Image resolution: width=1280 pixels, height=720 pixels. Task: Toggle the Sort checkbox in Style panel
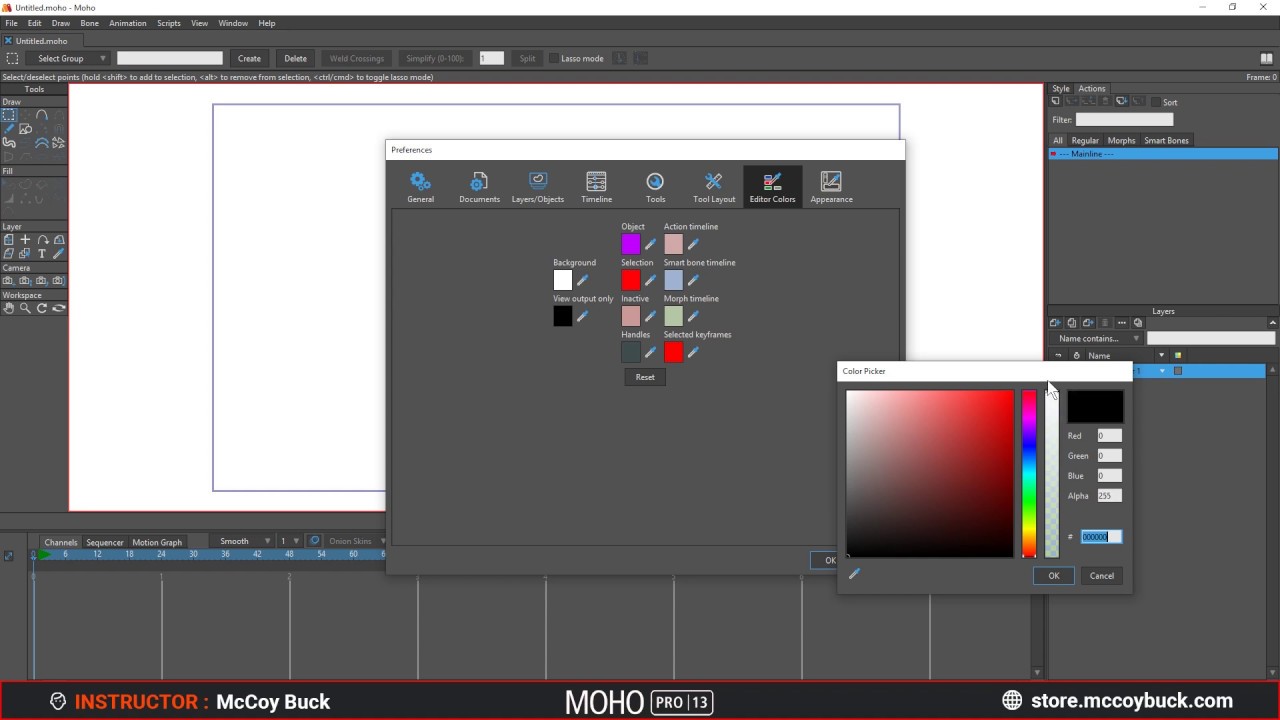click(x=1156, y=102)
